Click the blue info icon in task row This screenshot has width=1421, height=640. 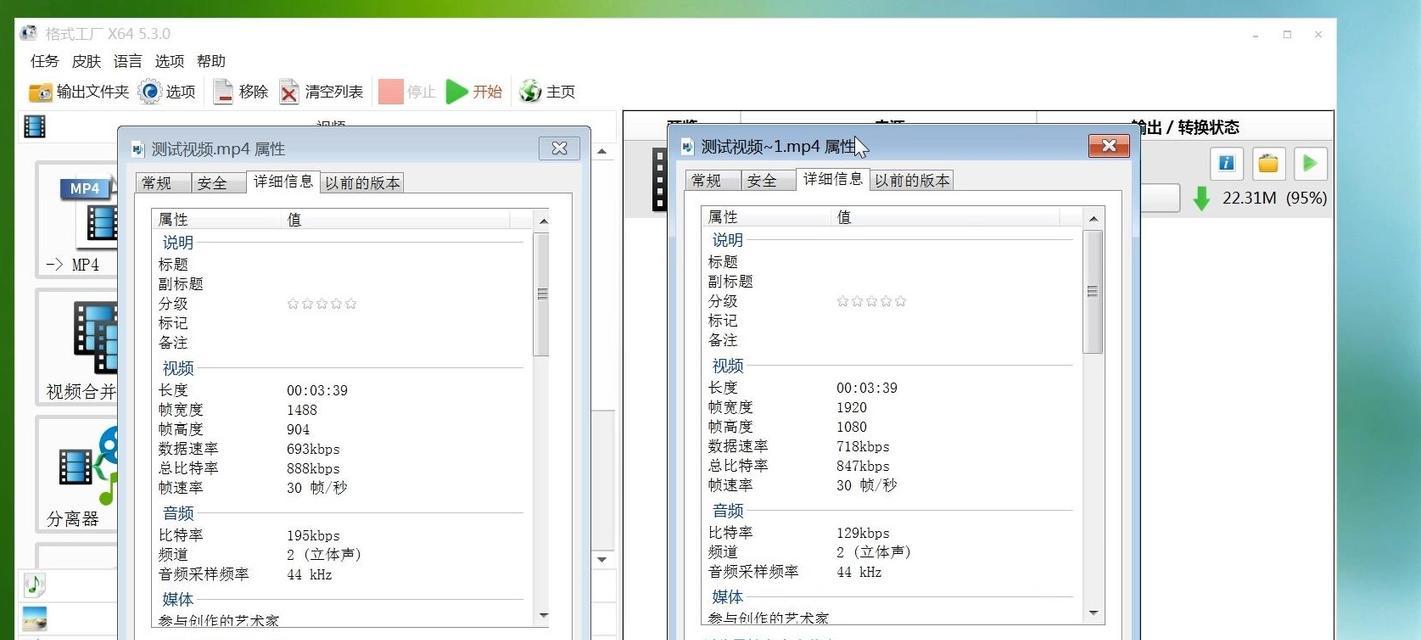click(x=1226, y=163)
